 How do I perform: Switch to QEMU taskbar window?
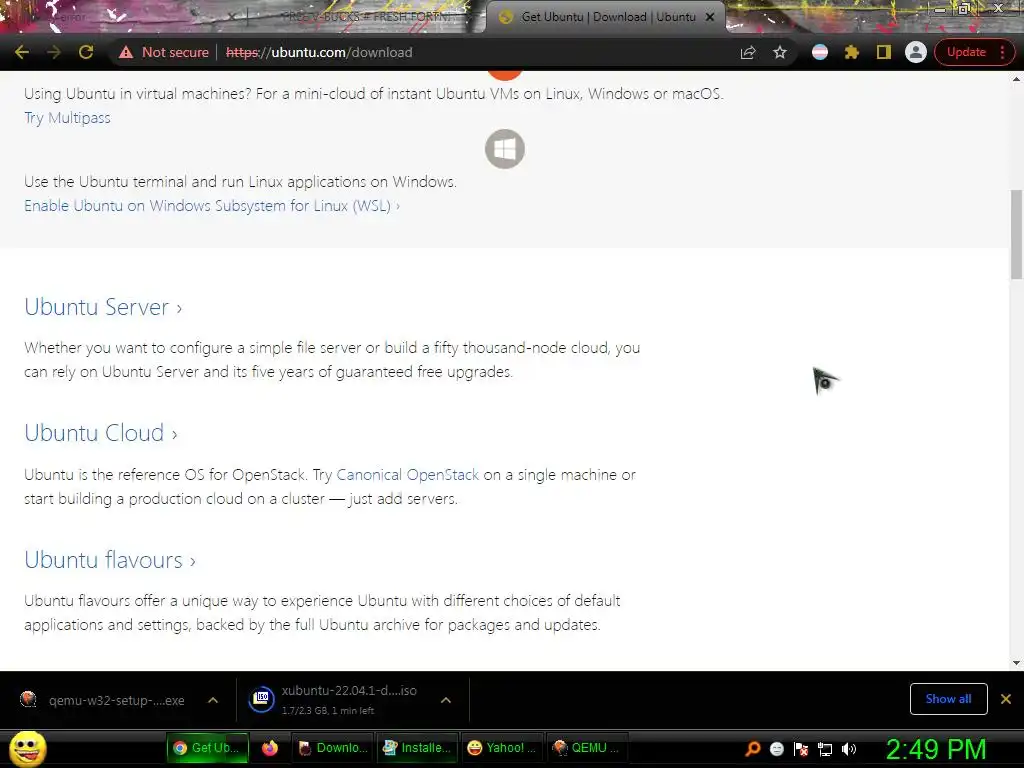[x=586, y=748]
